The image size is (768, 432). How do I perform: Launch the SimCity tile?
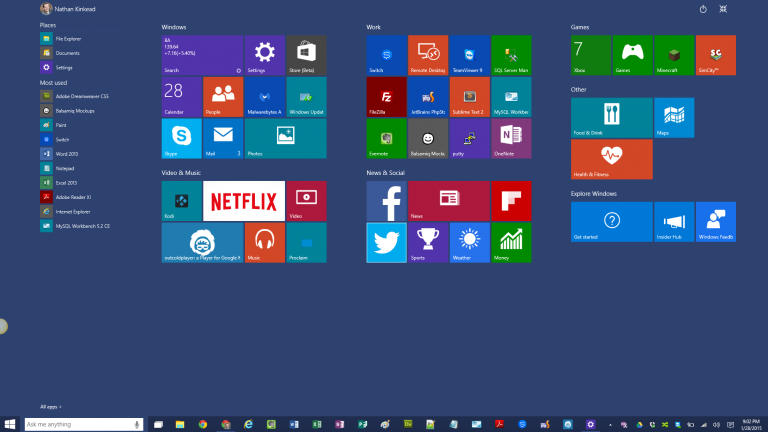716,55
